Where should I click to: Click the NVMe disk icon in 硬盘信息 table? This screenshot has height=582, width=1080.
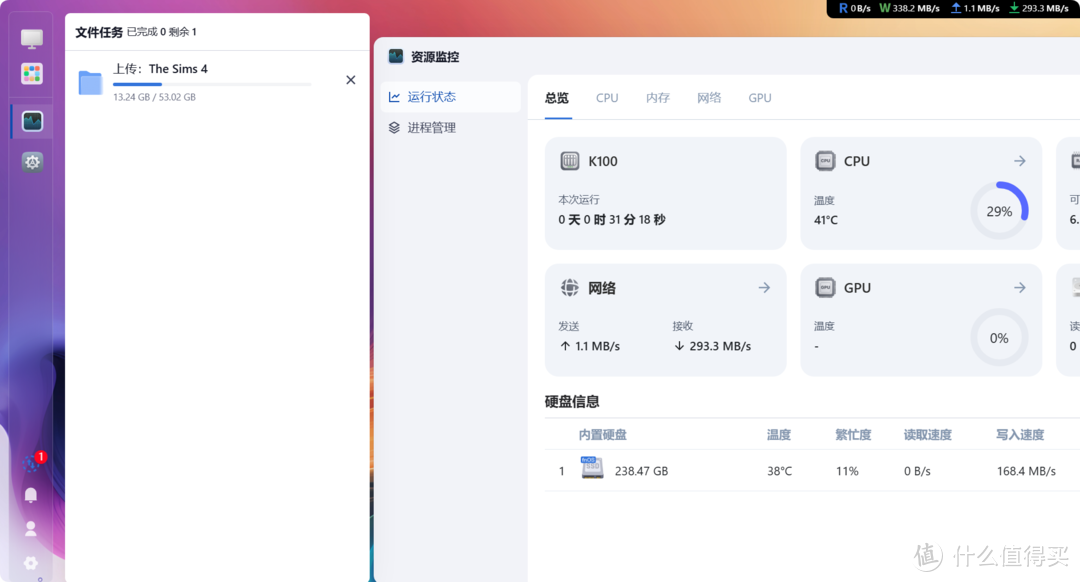(592, 467)
